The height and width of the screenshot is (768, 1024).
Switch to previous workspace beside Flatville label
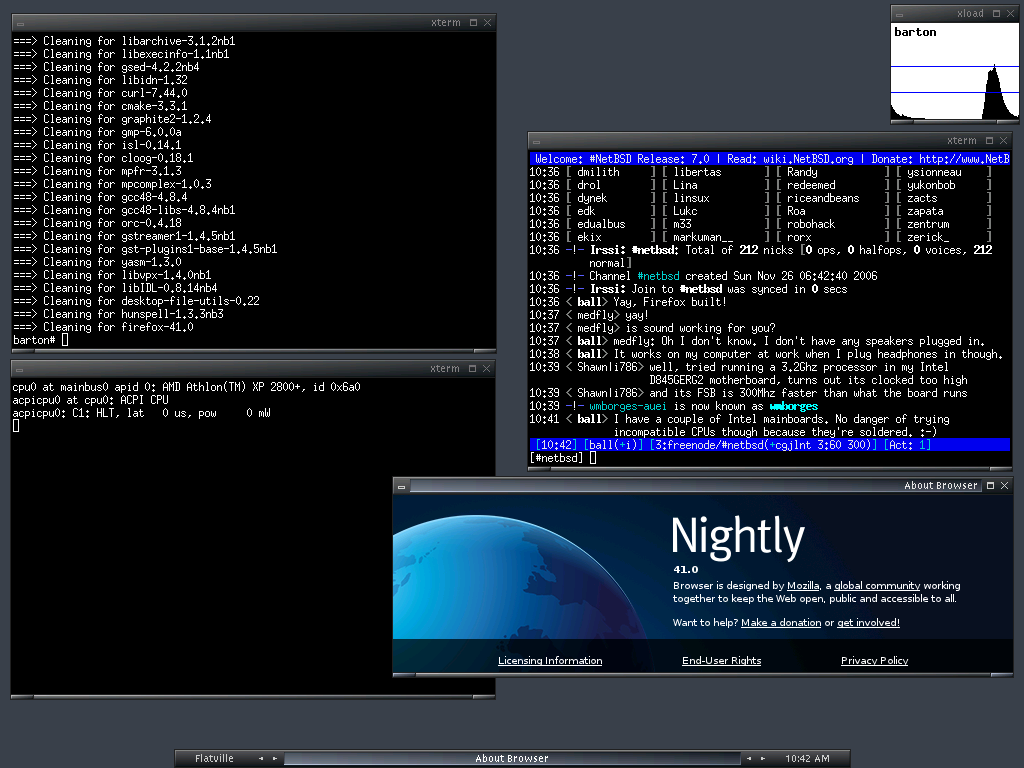pyautogui.click(x=261, y=758)
